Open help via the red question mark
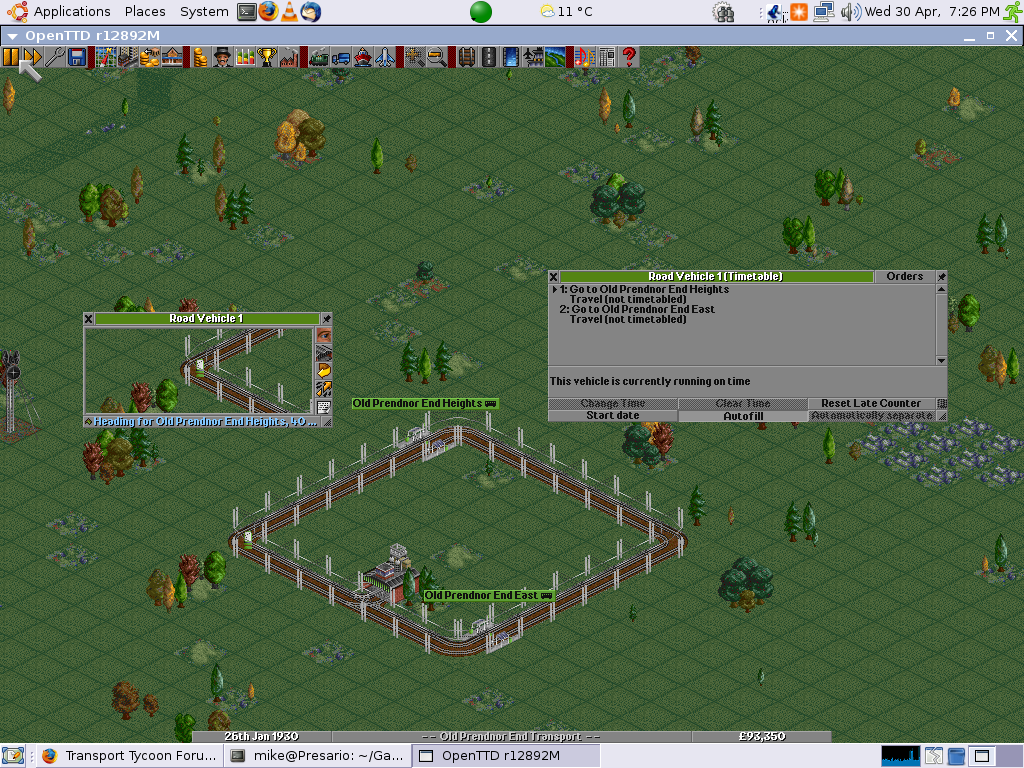Screen dimensions: 1024x768 click(629, 57)
